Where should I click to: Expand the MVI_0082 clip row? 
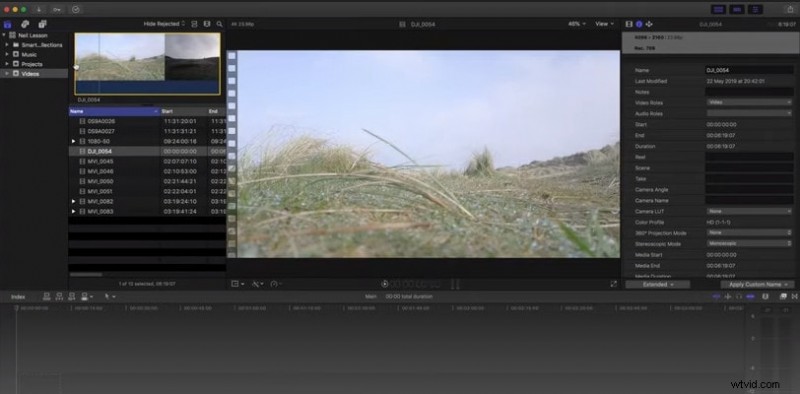coord(73,202)
